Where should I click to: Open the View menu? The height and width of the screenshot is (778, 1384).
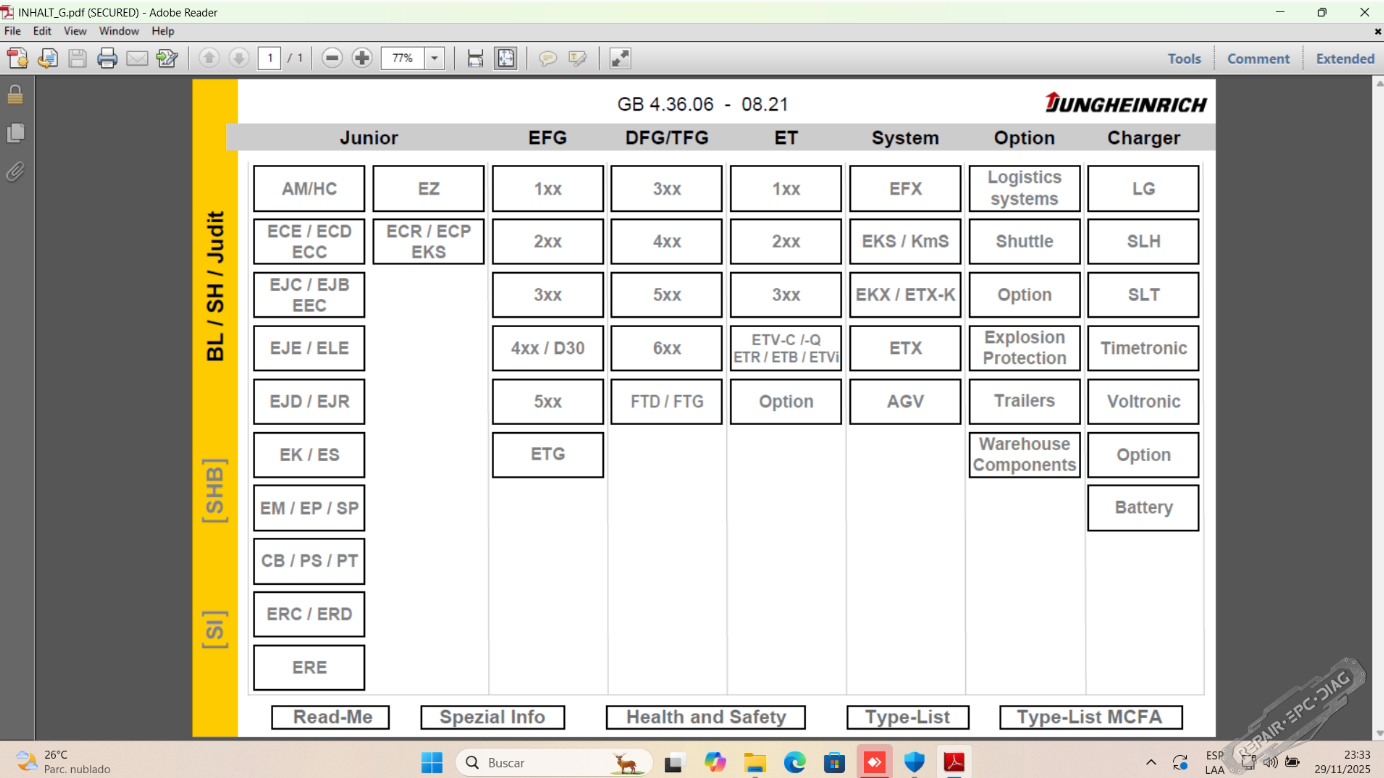75,31
